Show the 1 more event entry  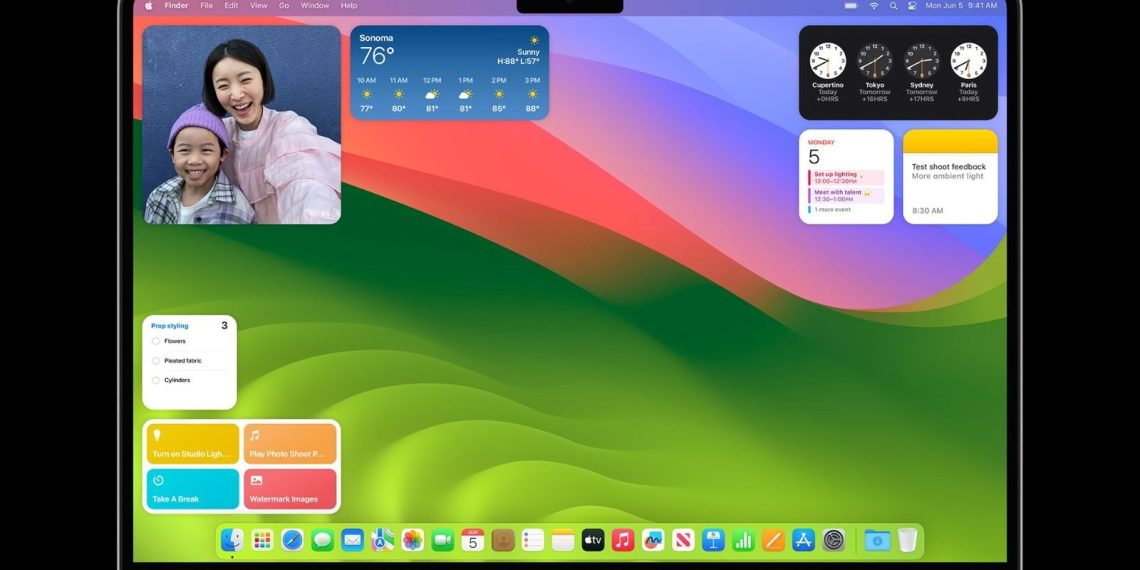[830, 209]
